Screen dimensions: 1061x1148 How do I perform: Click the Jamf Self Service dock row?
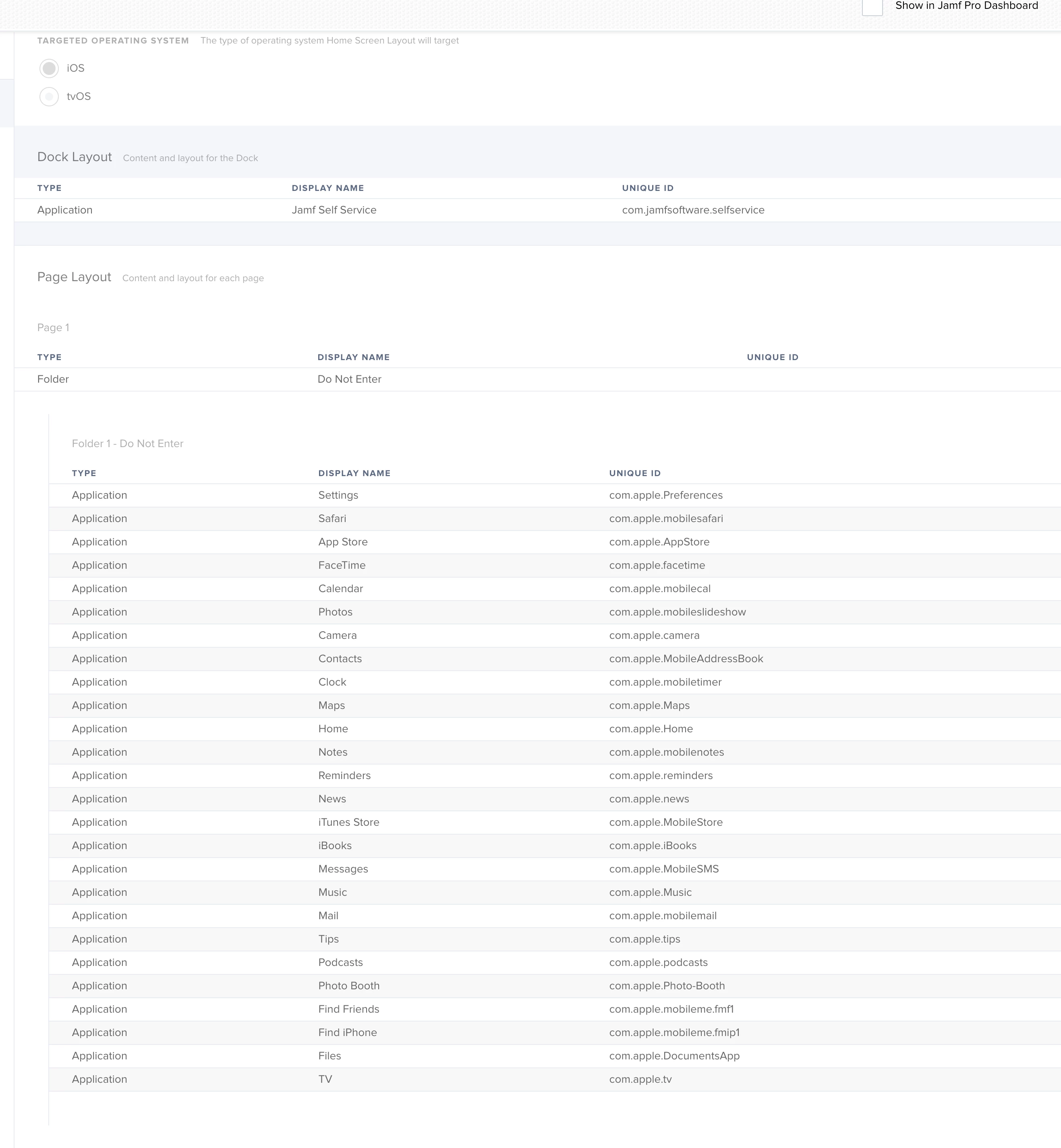[x=537, y=210]
